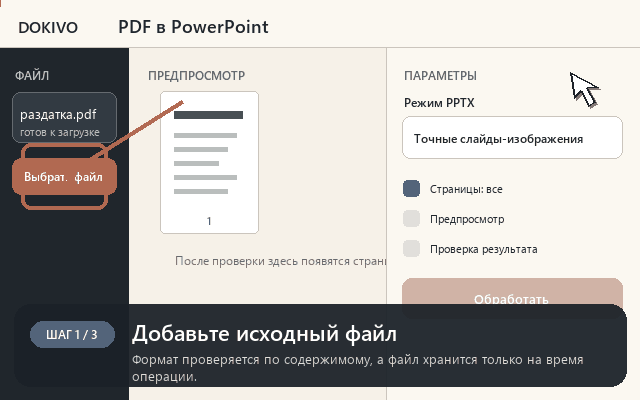Click the Обработать button
This screenshot has width=640, height=400.
[x=512, y=291]
